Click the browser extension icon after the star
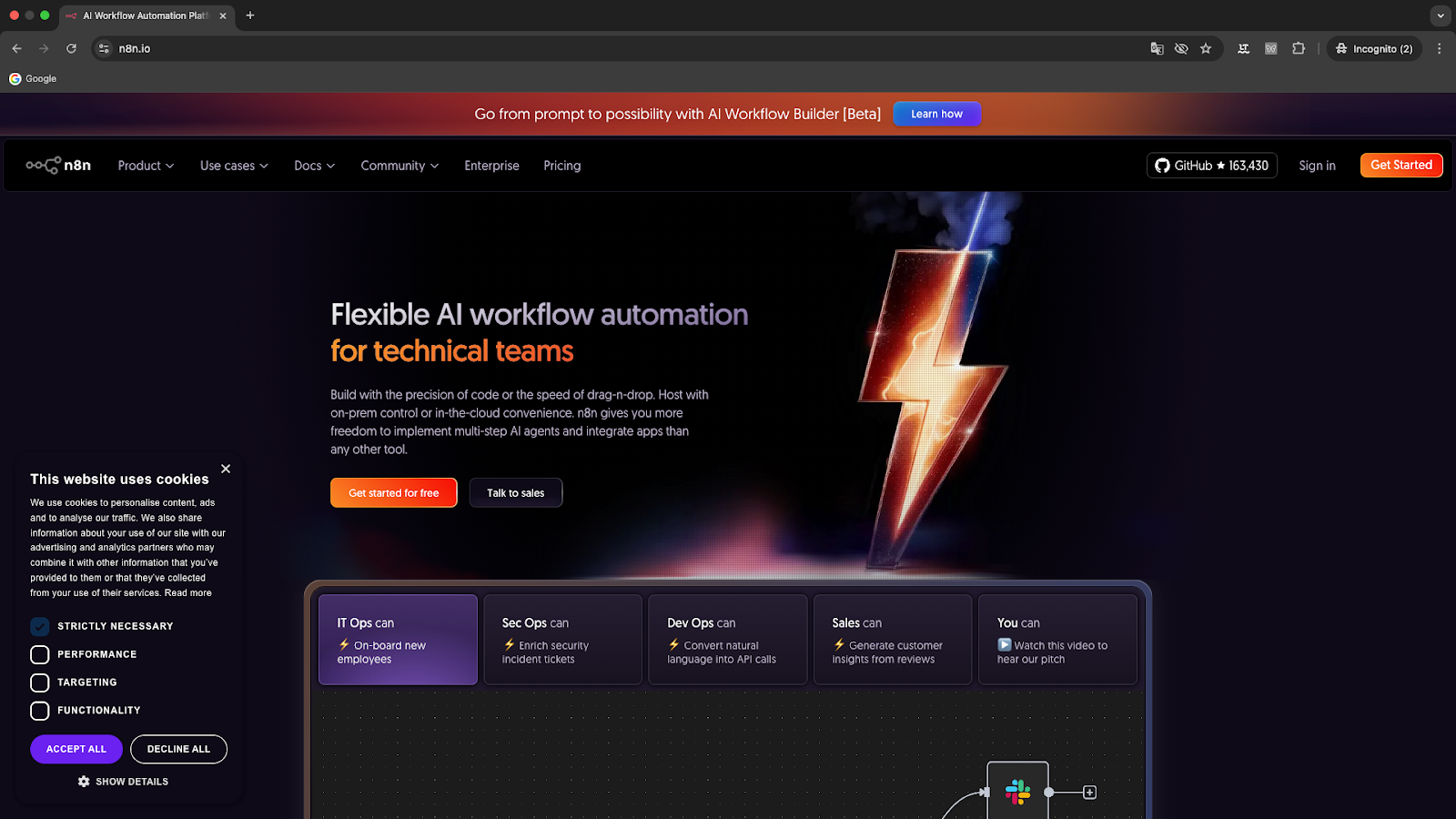The height and width of the screenshot is (819, 1456). click(1243, 48)
